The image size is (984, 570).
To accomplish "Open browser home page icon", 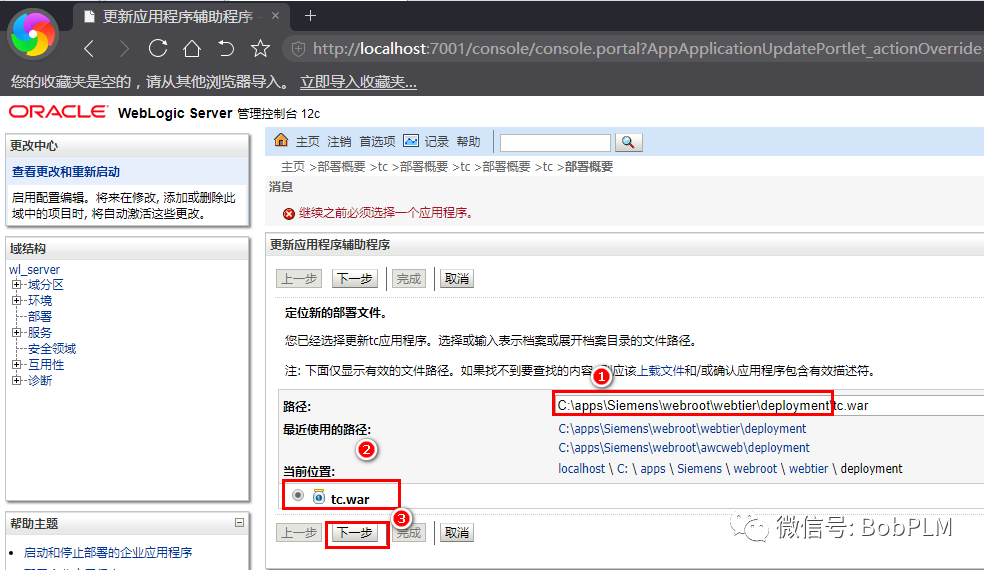I will pyautogui.click(x=191, y=48).
